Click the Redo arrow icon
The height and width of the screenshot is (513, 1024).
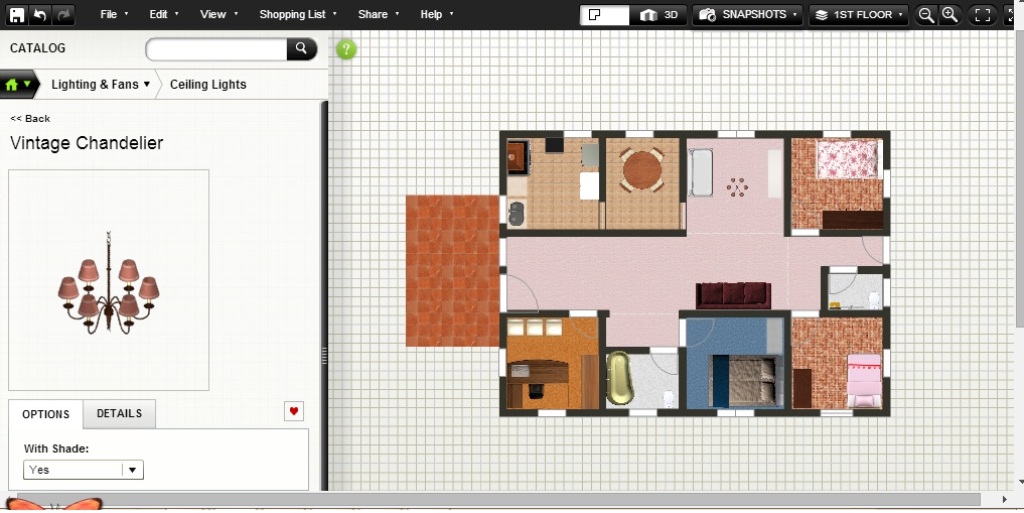tap(64, 14)
